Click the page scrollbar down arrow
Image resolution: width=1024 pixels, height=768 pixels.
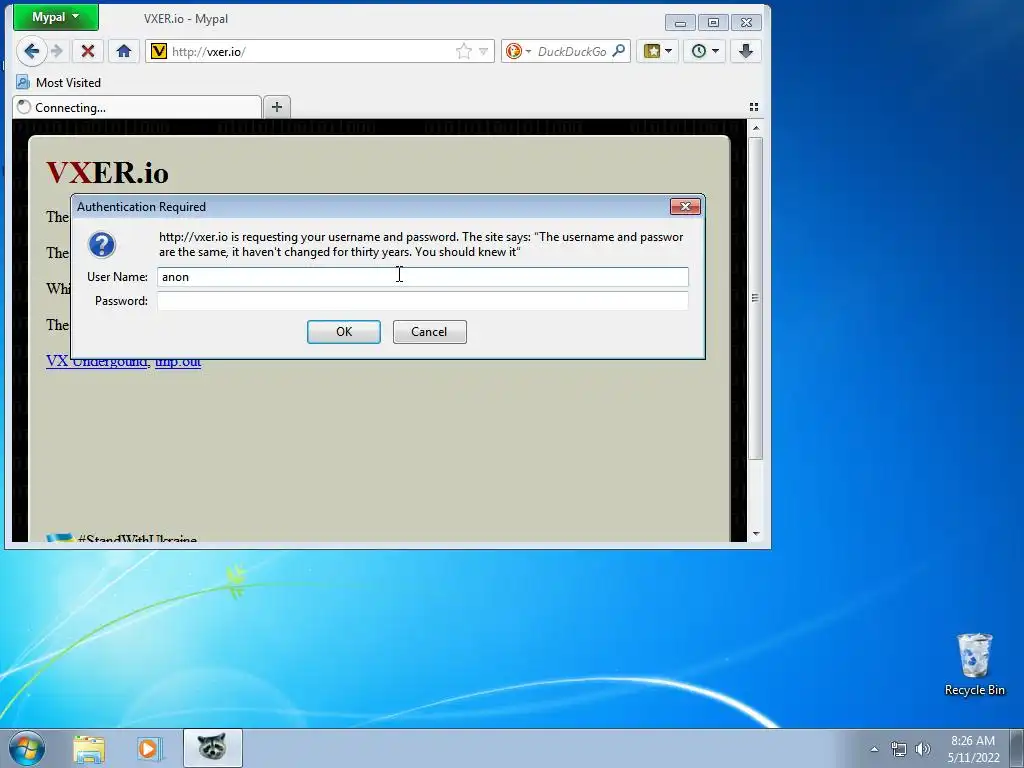pos(756,534)
